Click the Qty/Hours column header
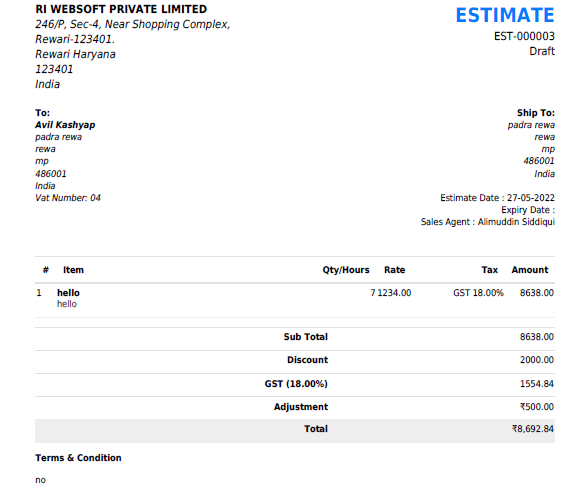Screen dimensions: 574x499 pyautogui.click(x=346, y=270)
